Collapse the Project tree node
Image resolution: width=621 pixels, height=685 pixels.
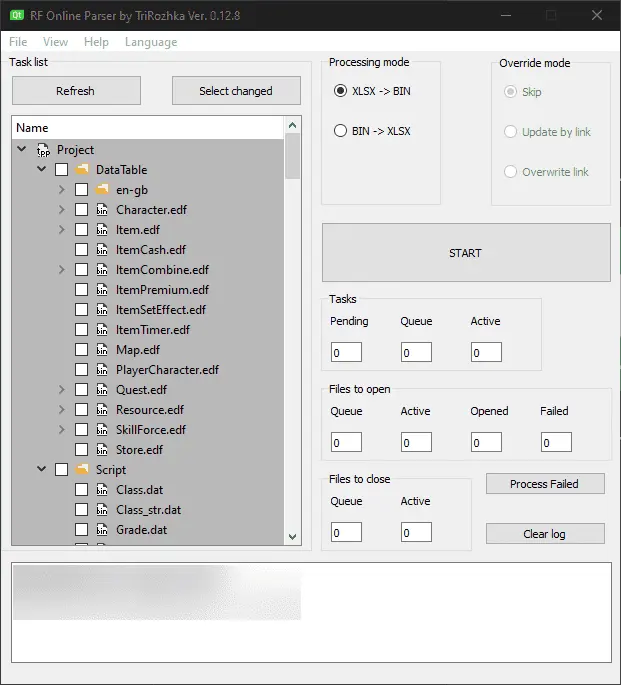[x=21, y=149]
